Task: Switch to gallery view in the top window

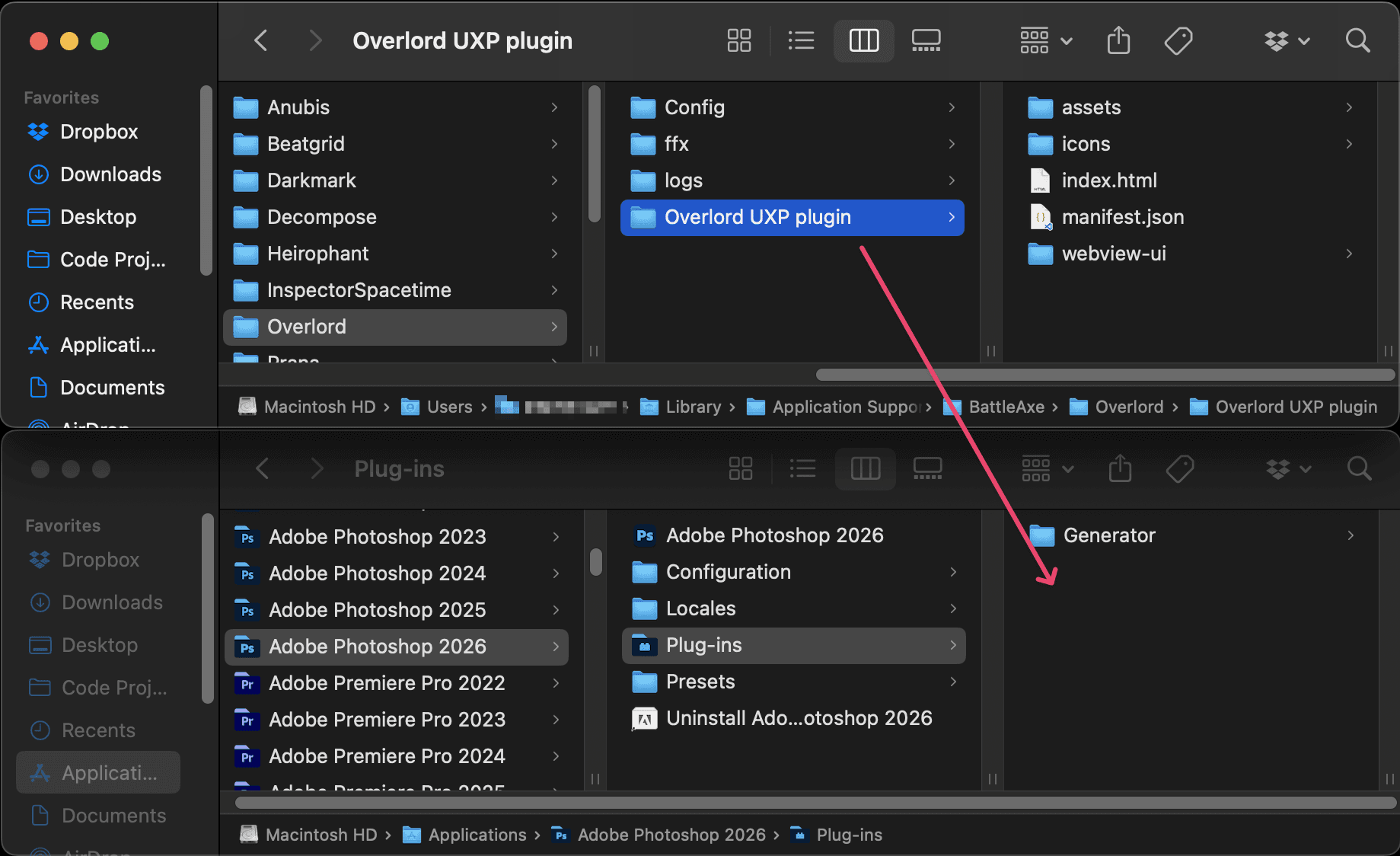Action: click(926, 40)
